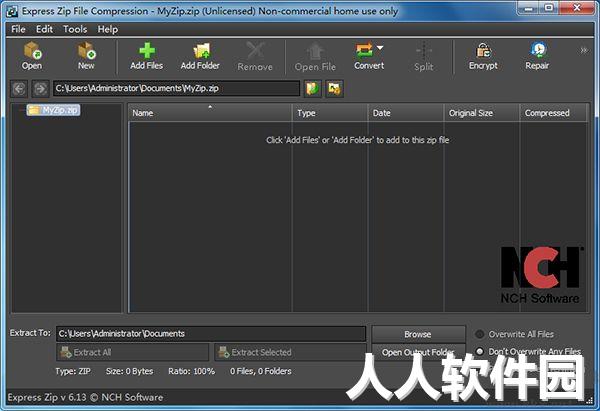
Task: Click the Extract To path field
Action: pos(211,334)
